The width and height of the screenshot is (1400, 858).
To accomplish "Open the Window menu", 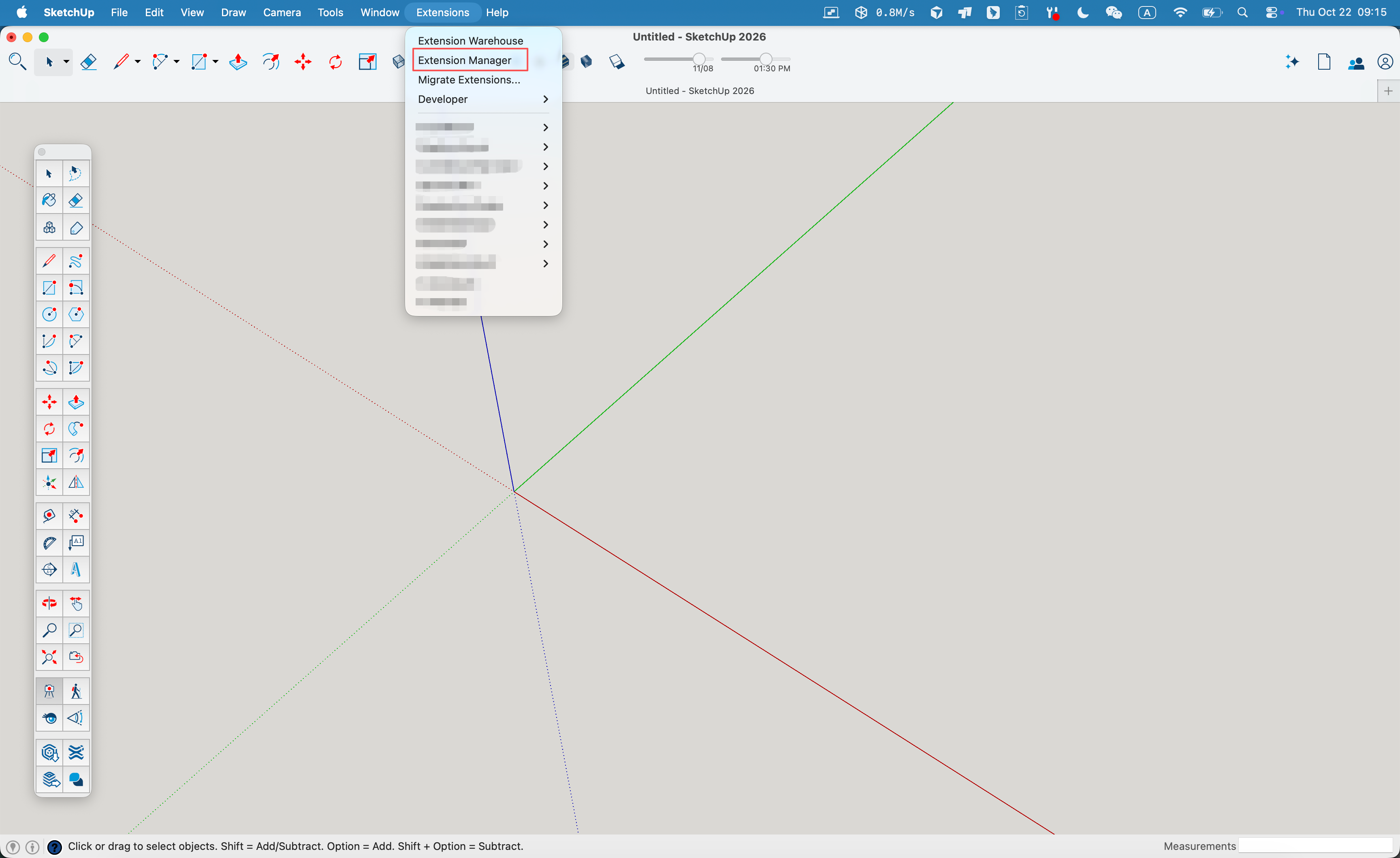I will [x=380, y=13].
